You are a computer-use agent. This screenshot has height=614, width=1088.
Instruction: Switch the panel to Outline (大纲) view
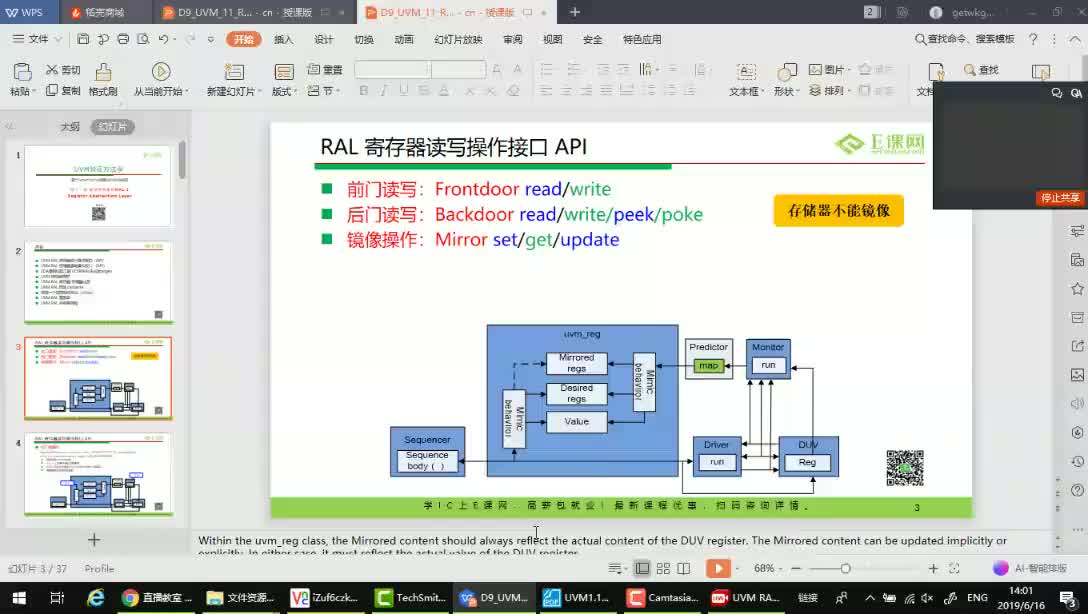point(69,127)
